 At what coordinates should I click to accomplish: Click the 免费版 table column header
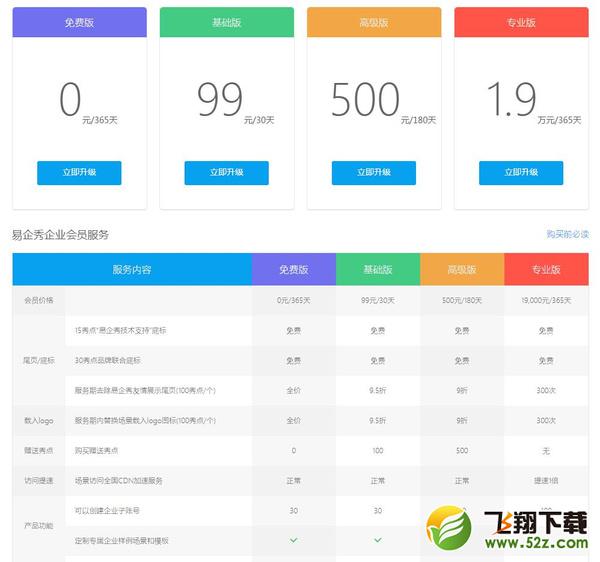point(294,269)
